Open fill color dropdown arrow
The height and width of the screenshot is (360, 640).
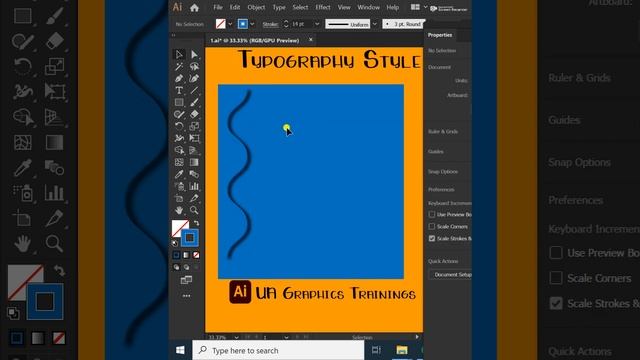click(230, 24)
